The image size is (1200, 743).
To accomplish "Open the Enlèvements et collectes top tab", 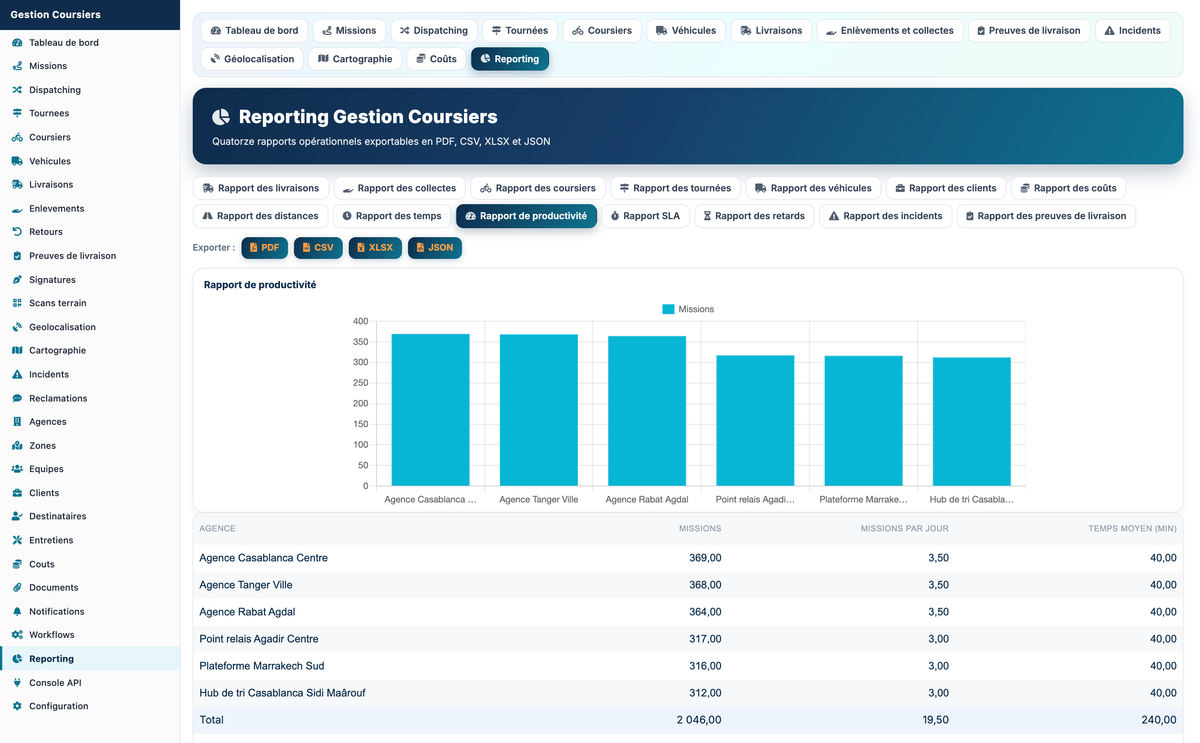I will (890, 31).
